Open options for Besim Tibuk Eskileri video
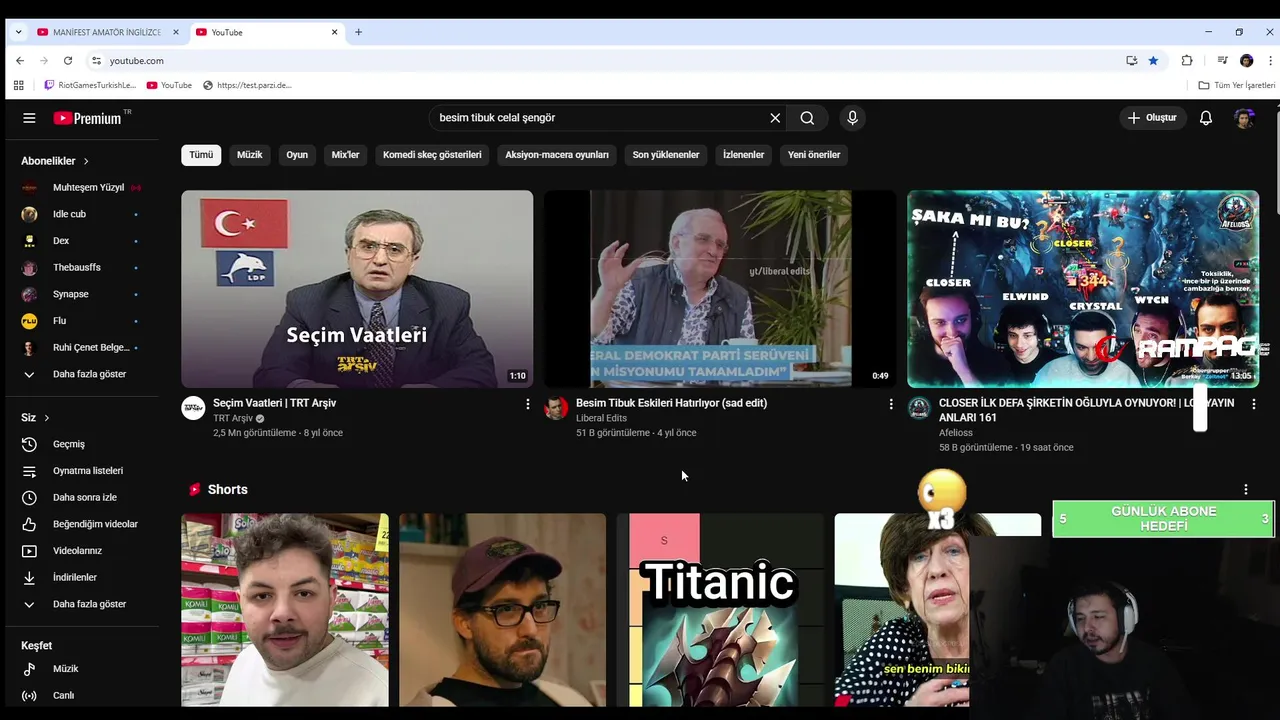The height and width of the screenshot is (720, 1280). [x=891, y=404]
